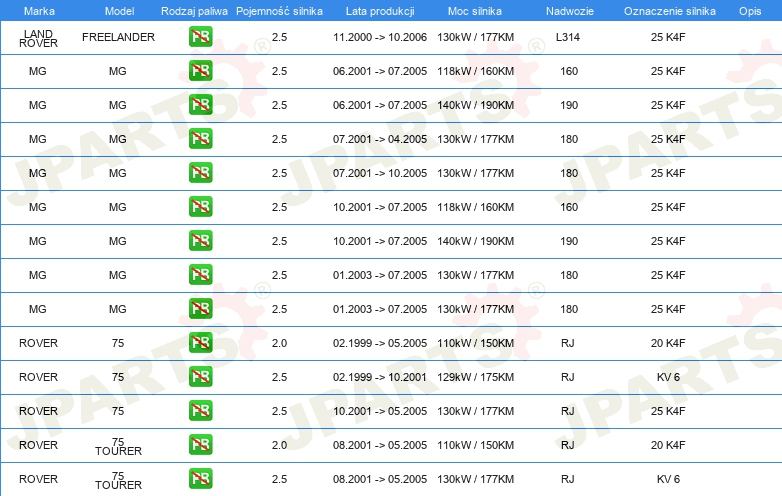The width and height of the screenshot is (782, 496).
Task: Click fuel icon in Rover 75 Tourer 2.5 row
Action: point(200,479)
